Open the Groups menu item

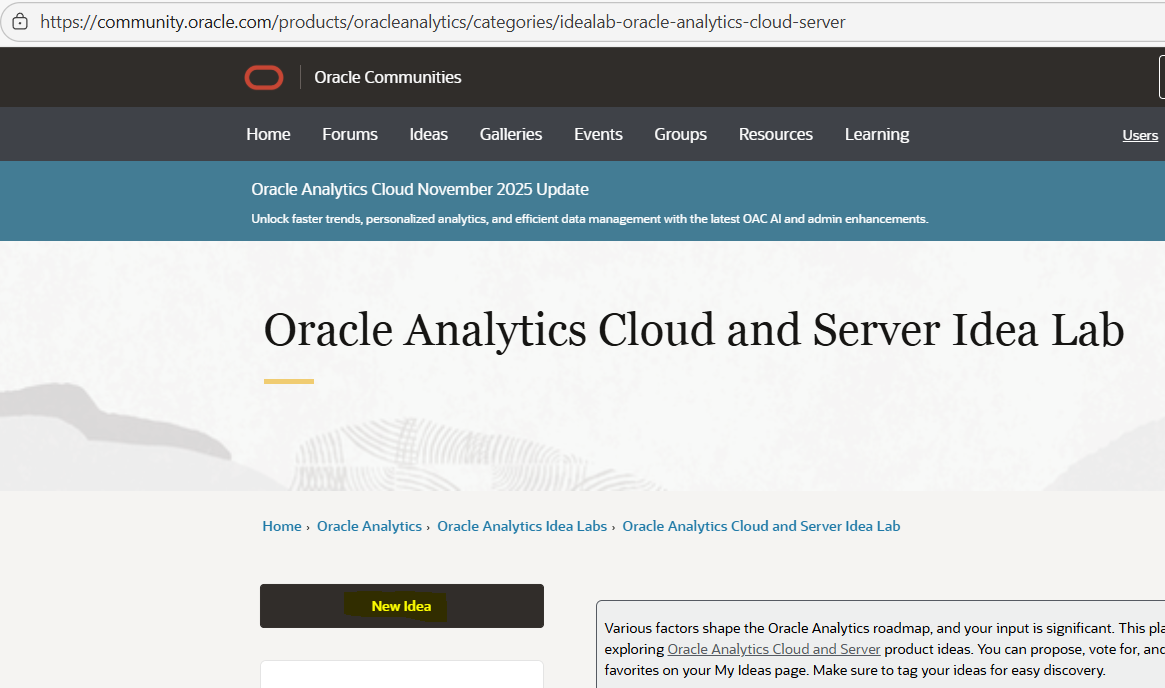(x=681, y=134)
